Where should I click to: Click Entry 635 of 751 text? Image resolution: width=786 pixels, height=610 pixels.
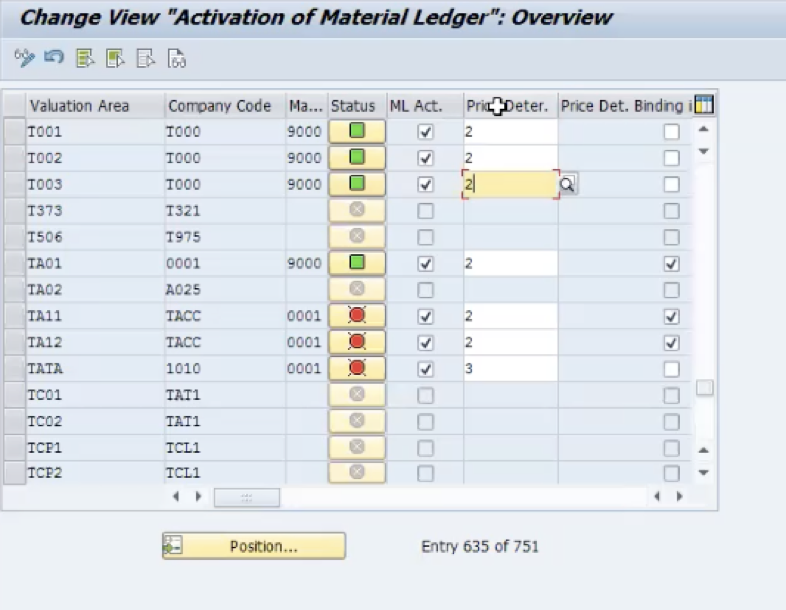[480, 546]
